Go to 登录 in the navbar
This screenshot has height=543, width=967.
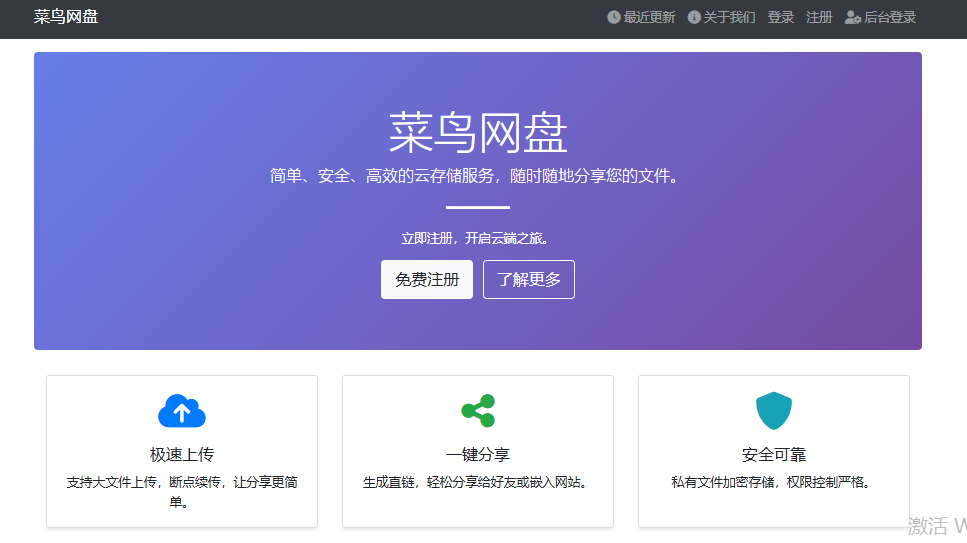click(781, 17)
